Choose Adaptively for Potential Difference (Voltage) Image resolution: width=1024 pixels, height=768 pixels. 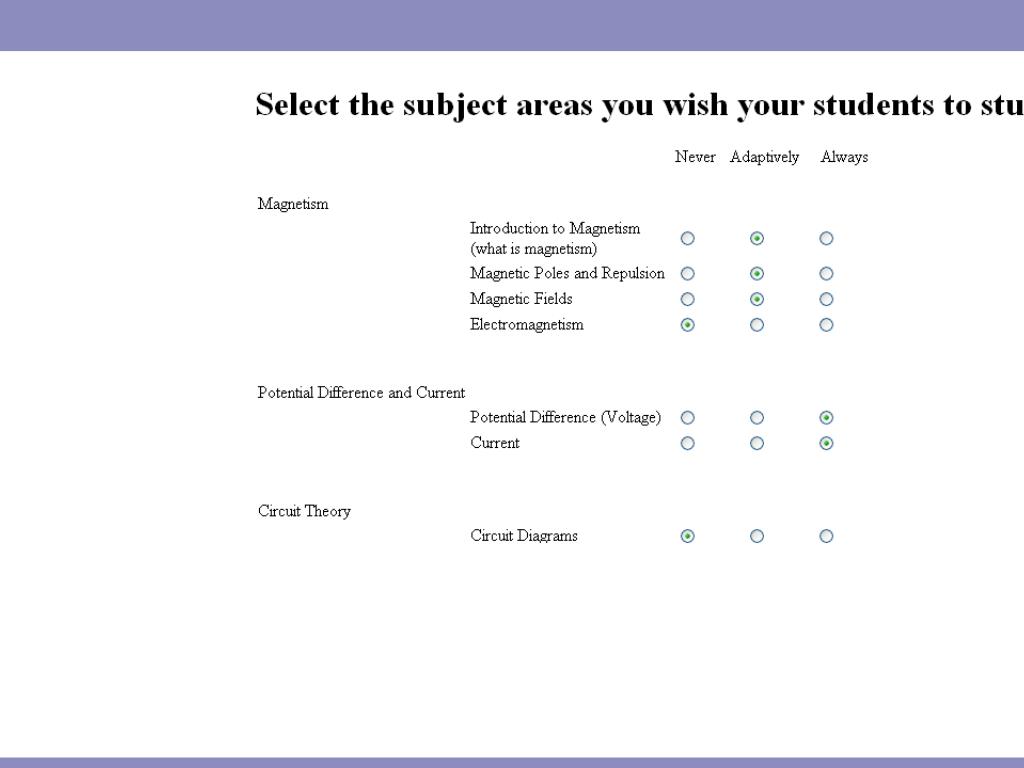point(757,418)
